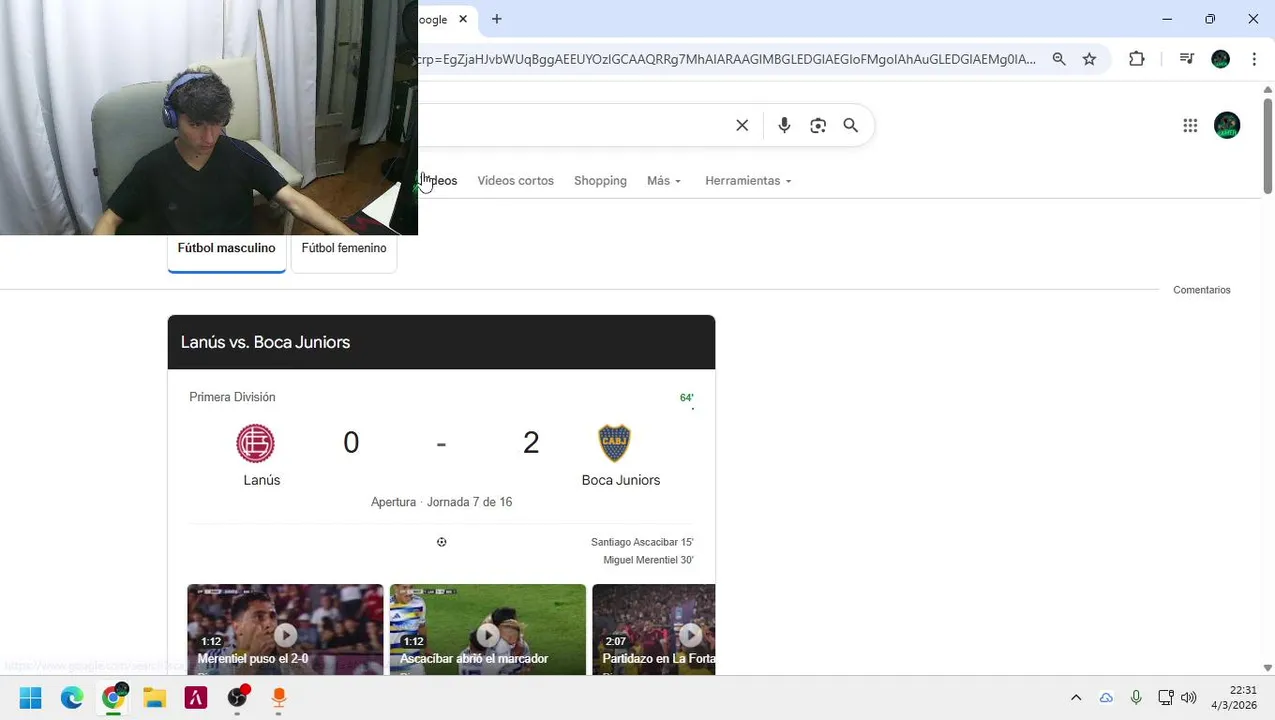Open the red A app in taskbar
This screenshot has width=1275, height=720.
[196, 698]
